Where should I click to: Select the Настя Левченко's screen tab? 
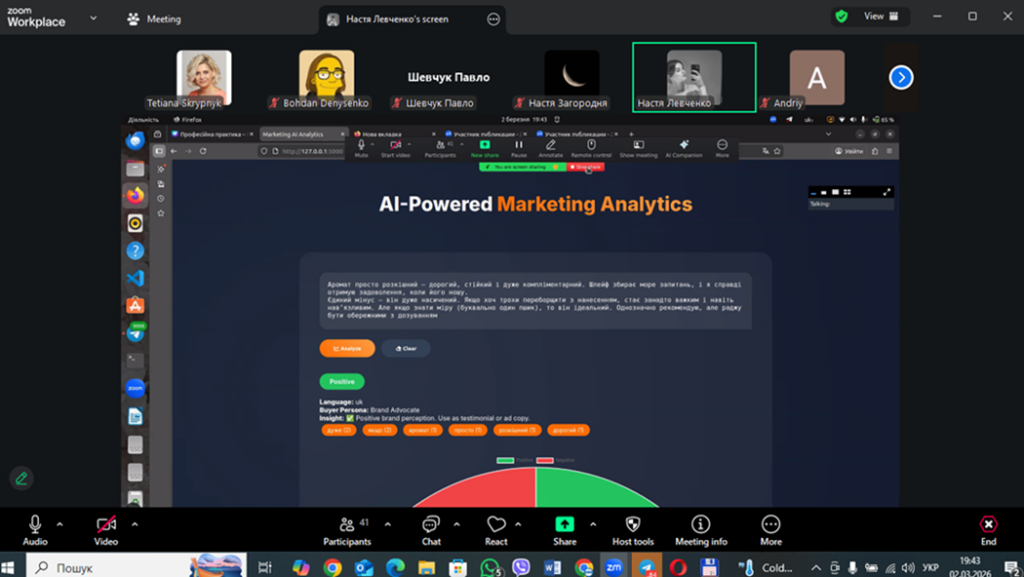[x=397, y=19]
